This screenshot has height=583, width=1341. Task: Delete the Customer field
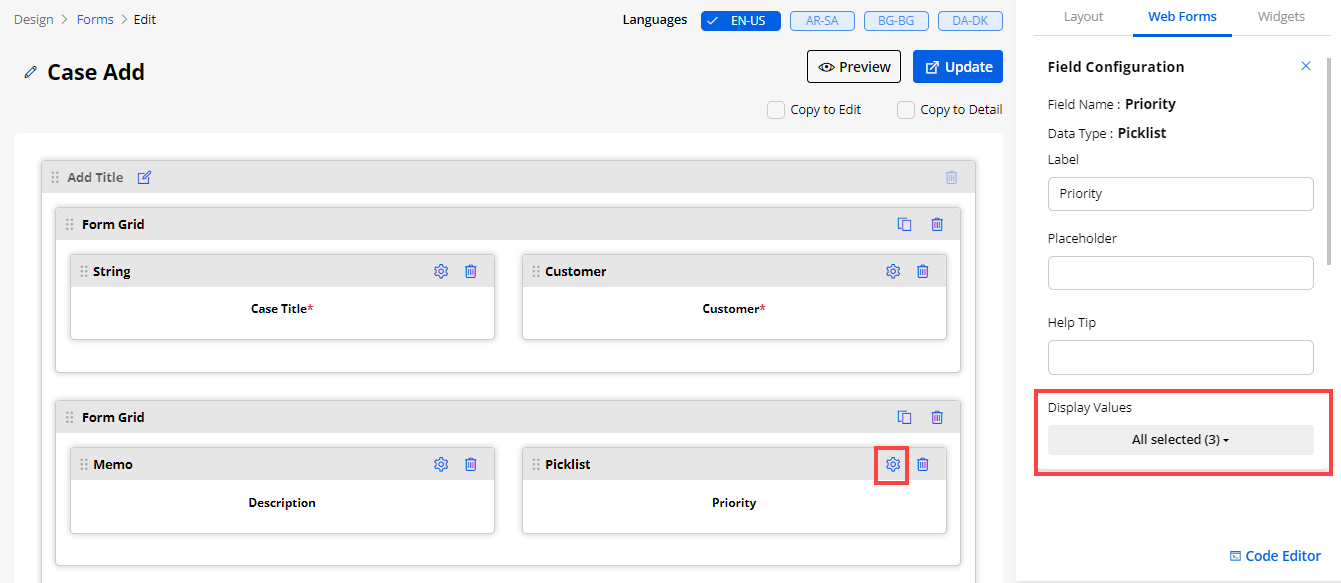coord(923,271)
